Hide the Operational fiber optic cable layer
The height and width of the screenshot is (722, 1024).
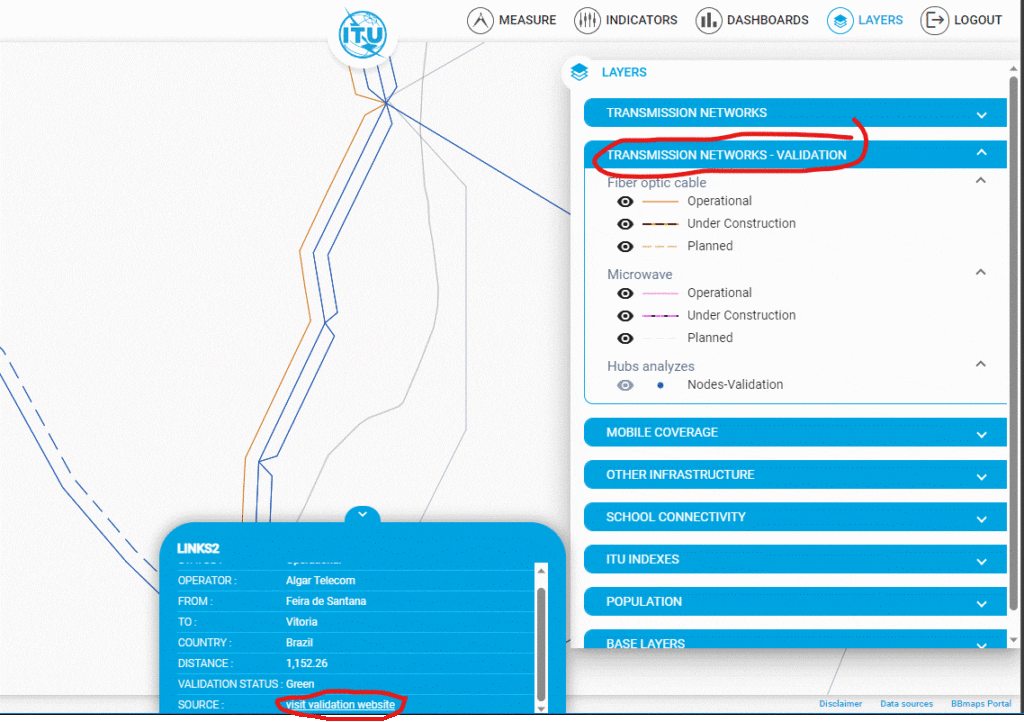[625, 201]
